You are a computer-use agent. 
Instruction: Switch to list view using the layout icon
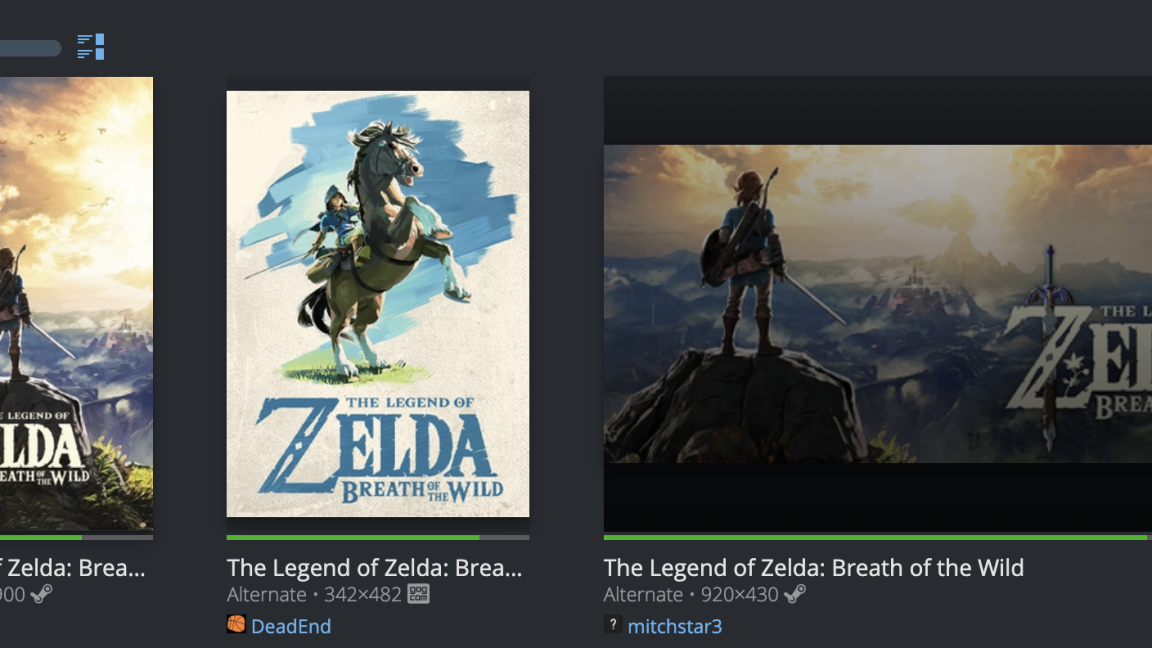(x=90, y=46)
